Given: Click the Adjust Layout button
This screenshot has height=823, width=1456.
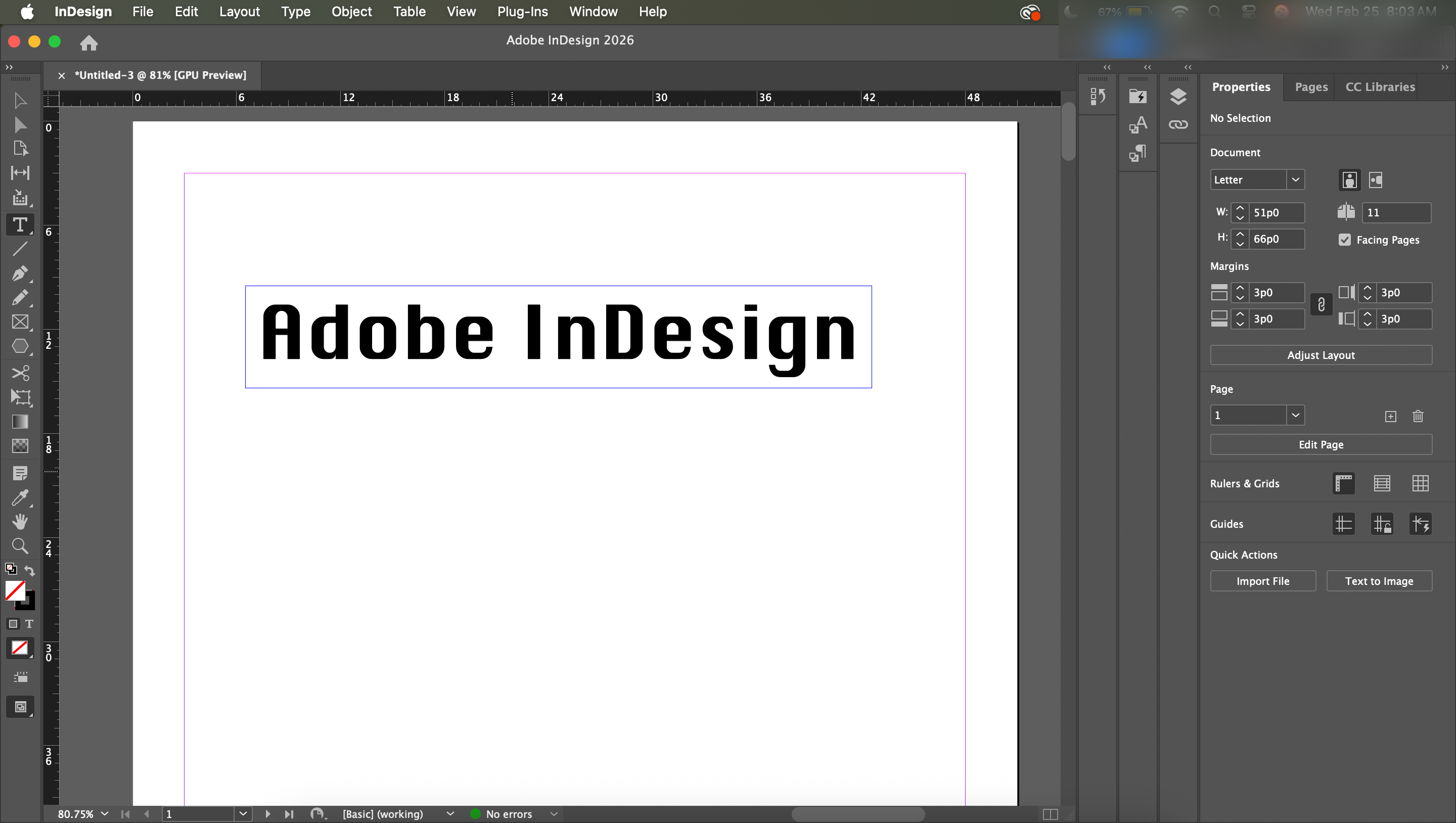Looking at the screenshot, I should pyautogui.click(x=1321, y=355).
